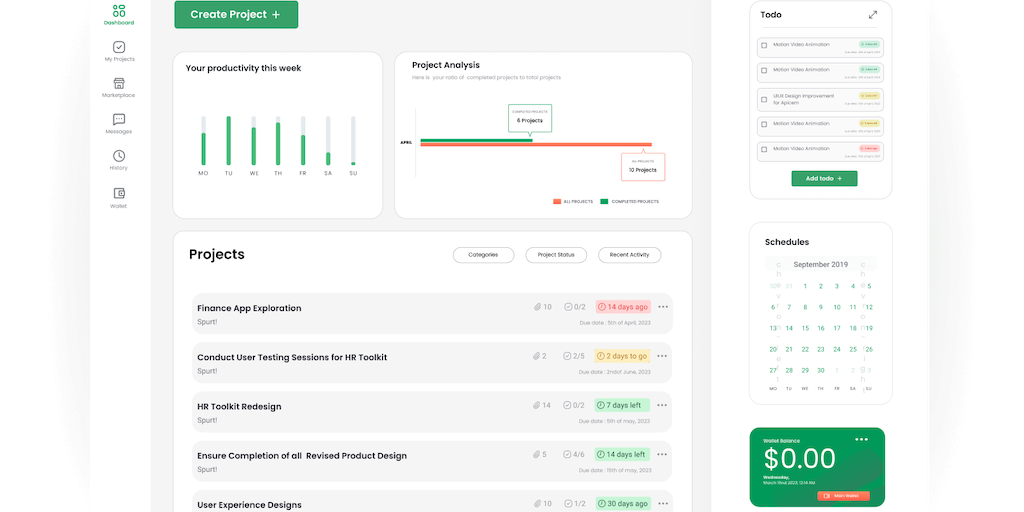Image resolution: width=1024 pixels, height=512 pixels.
Task: Open the Wallet sidebar icon
Action: pyautogui.click(x=119, y=193)
